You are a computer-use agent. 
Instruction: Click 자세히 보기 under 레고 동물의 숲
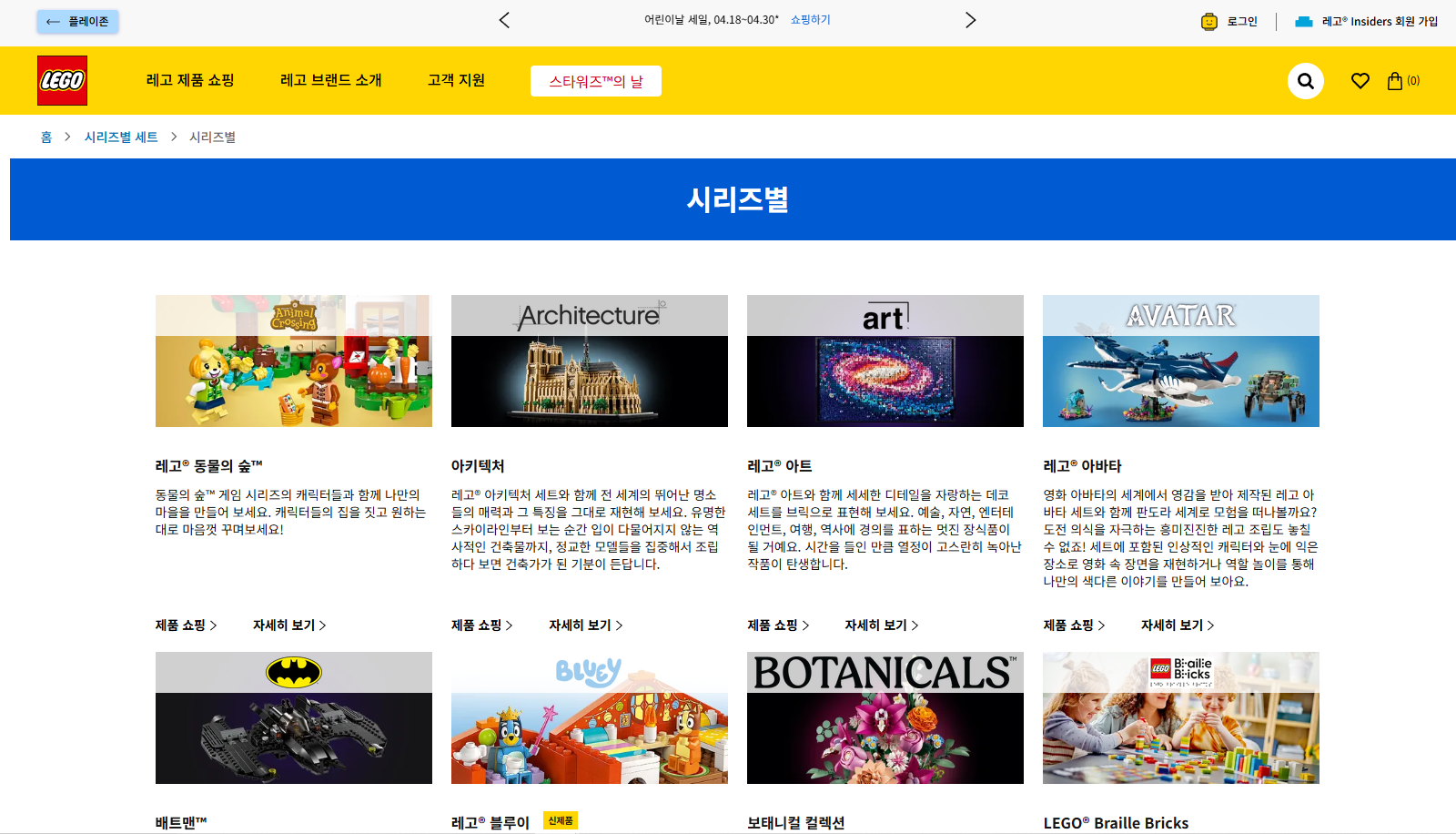[x=289, y=625]
